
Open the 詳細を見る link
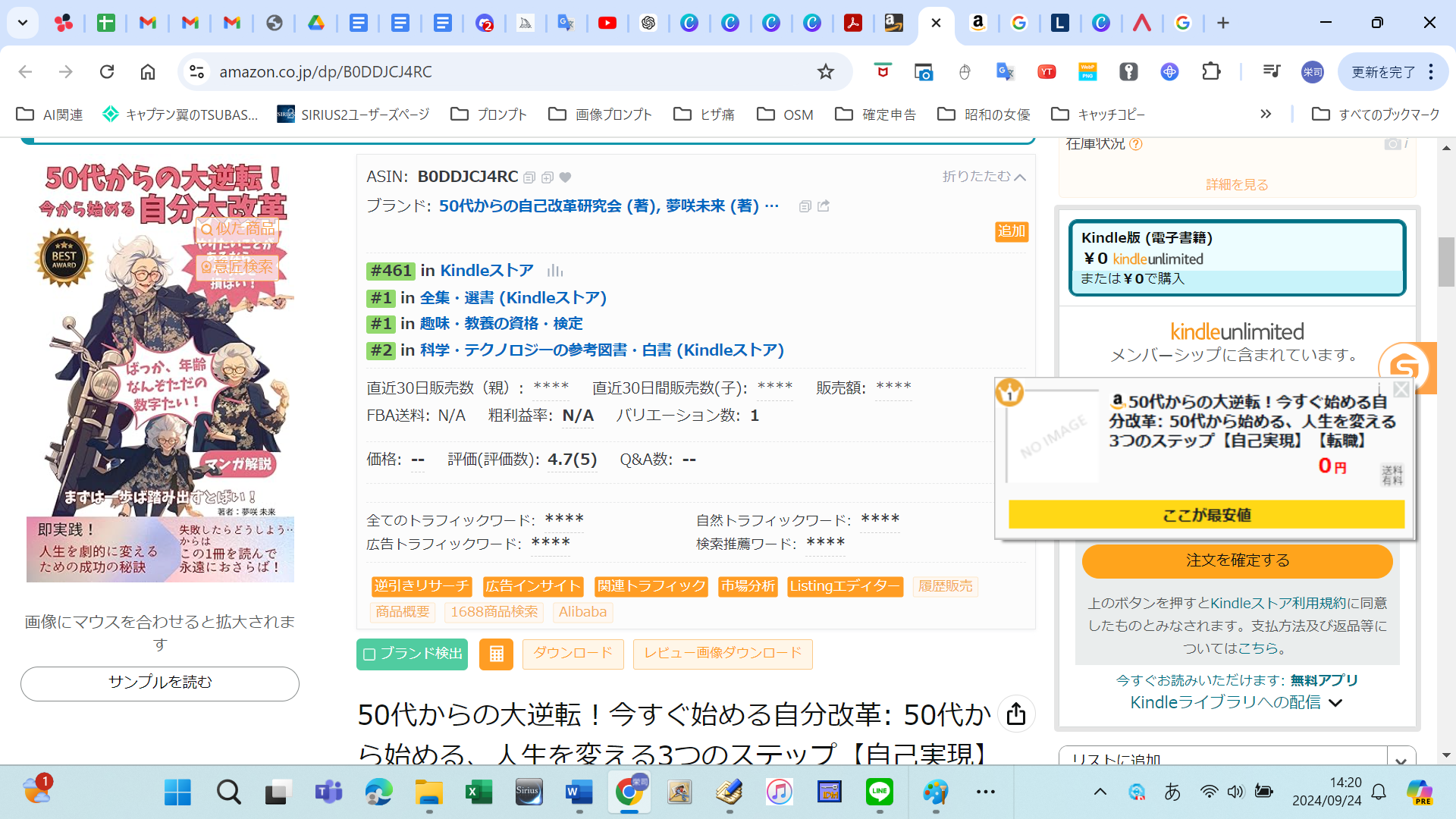[1237, 185]
